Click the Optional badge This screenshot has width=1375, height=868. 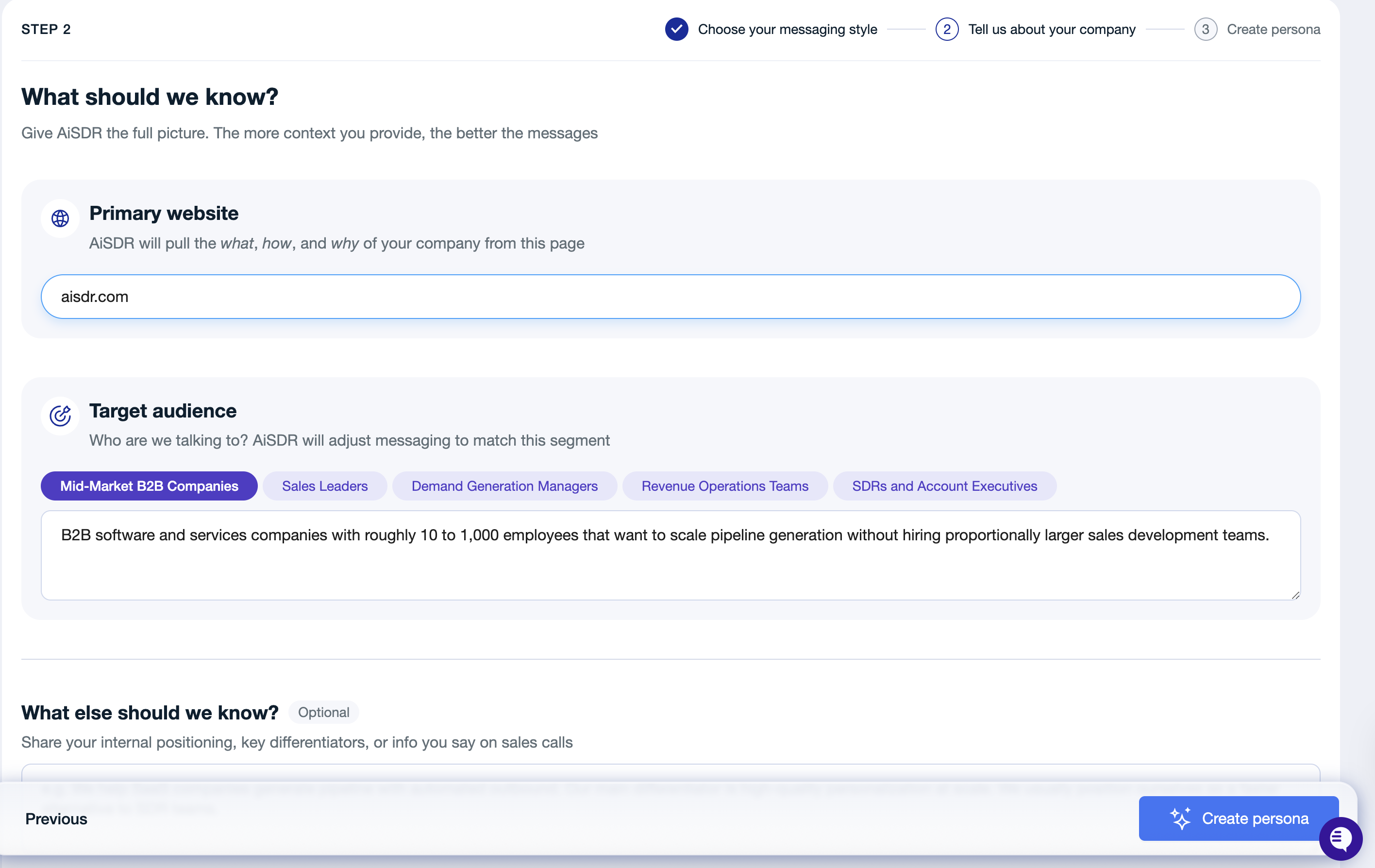tap(323, 712)
